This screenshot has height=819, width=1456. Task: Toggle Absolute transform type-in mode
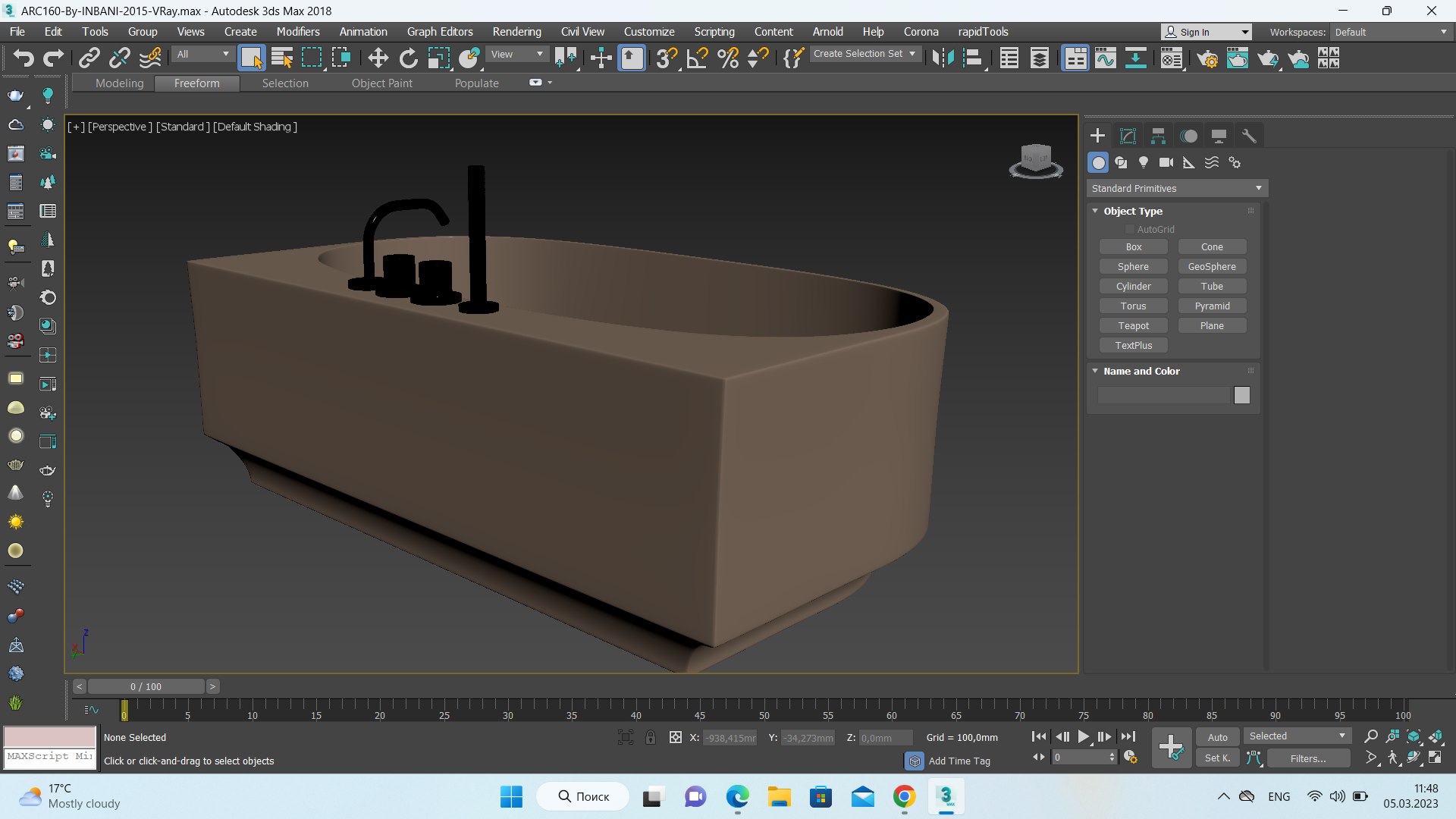675,737
